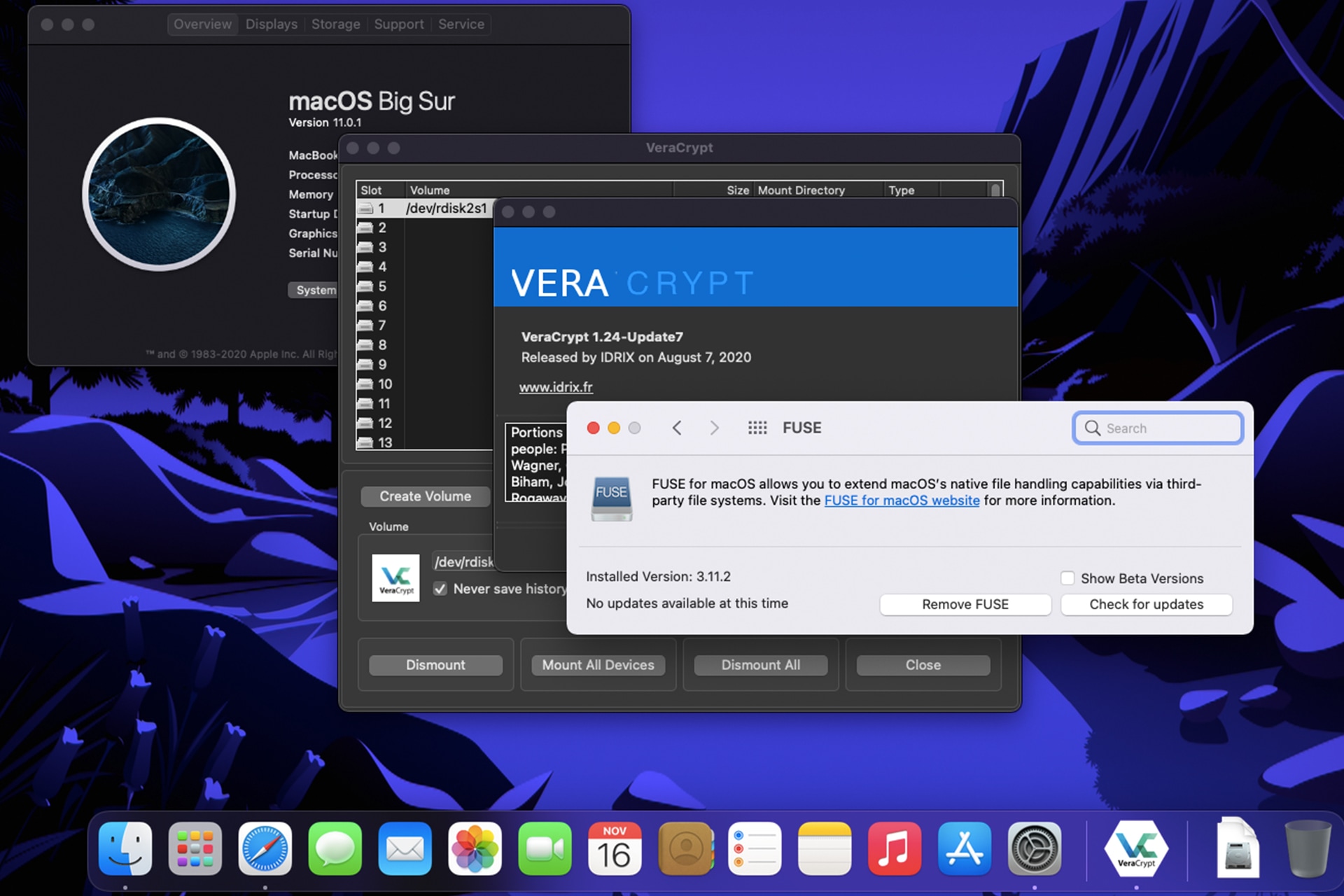Open Photos from the Dock
1344x896 pixels.
pos(475,849)
